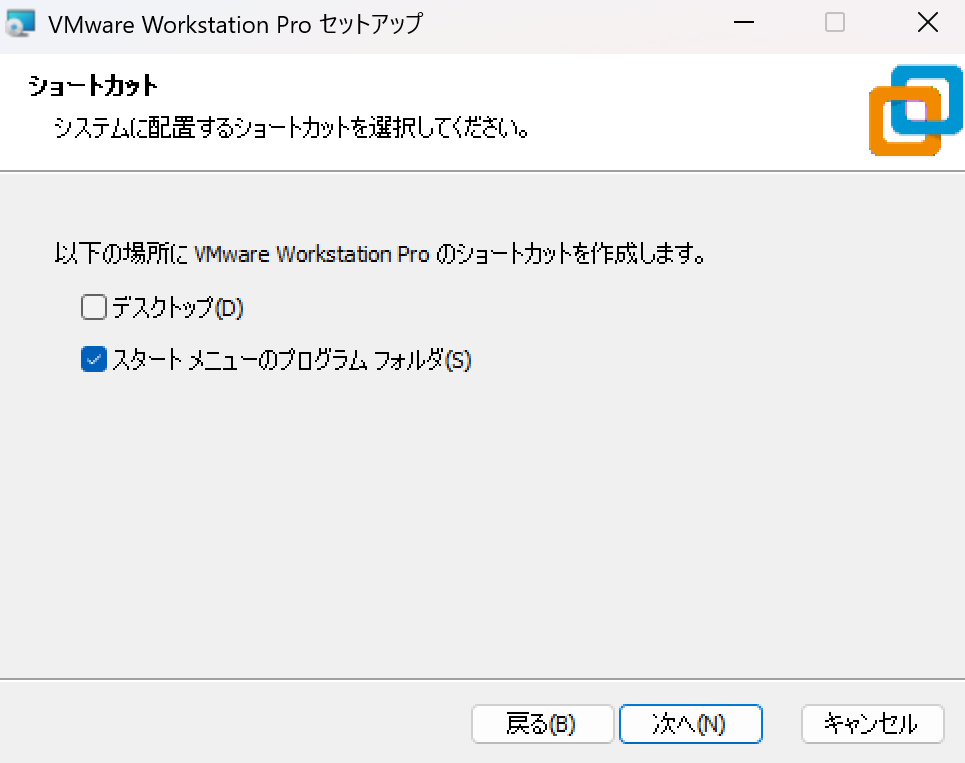Click the システムに配置するショートカットを選択してください text
This screenshot has height=763, width=965.
coord(292,128)
